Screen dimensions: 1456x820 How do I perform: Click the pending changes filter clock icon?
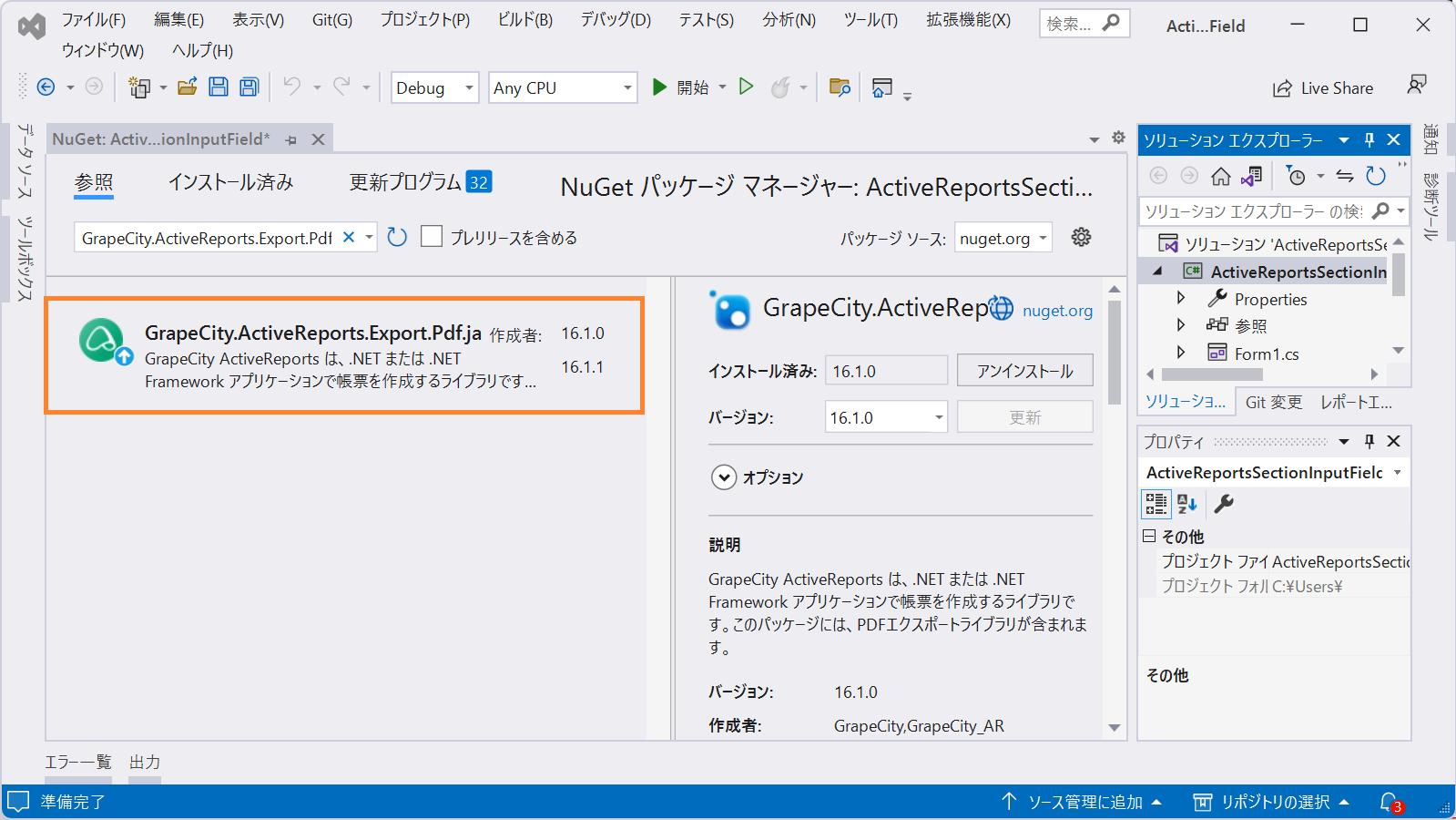tap(1295, 175)
